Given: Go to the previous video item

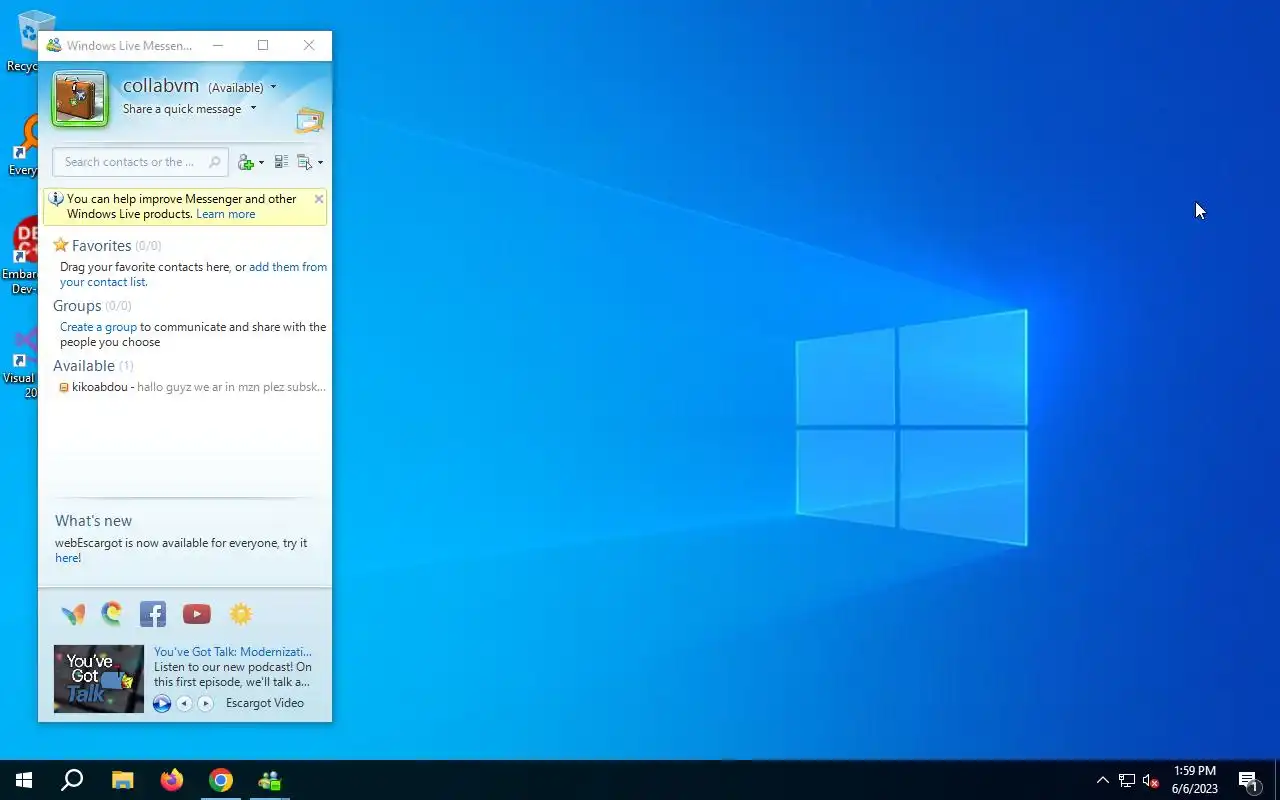Looking at the screenshot, I should click(x=184, y=704).
